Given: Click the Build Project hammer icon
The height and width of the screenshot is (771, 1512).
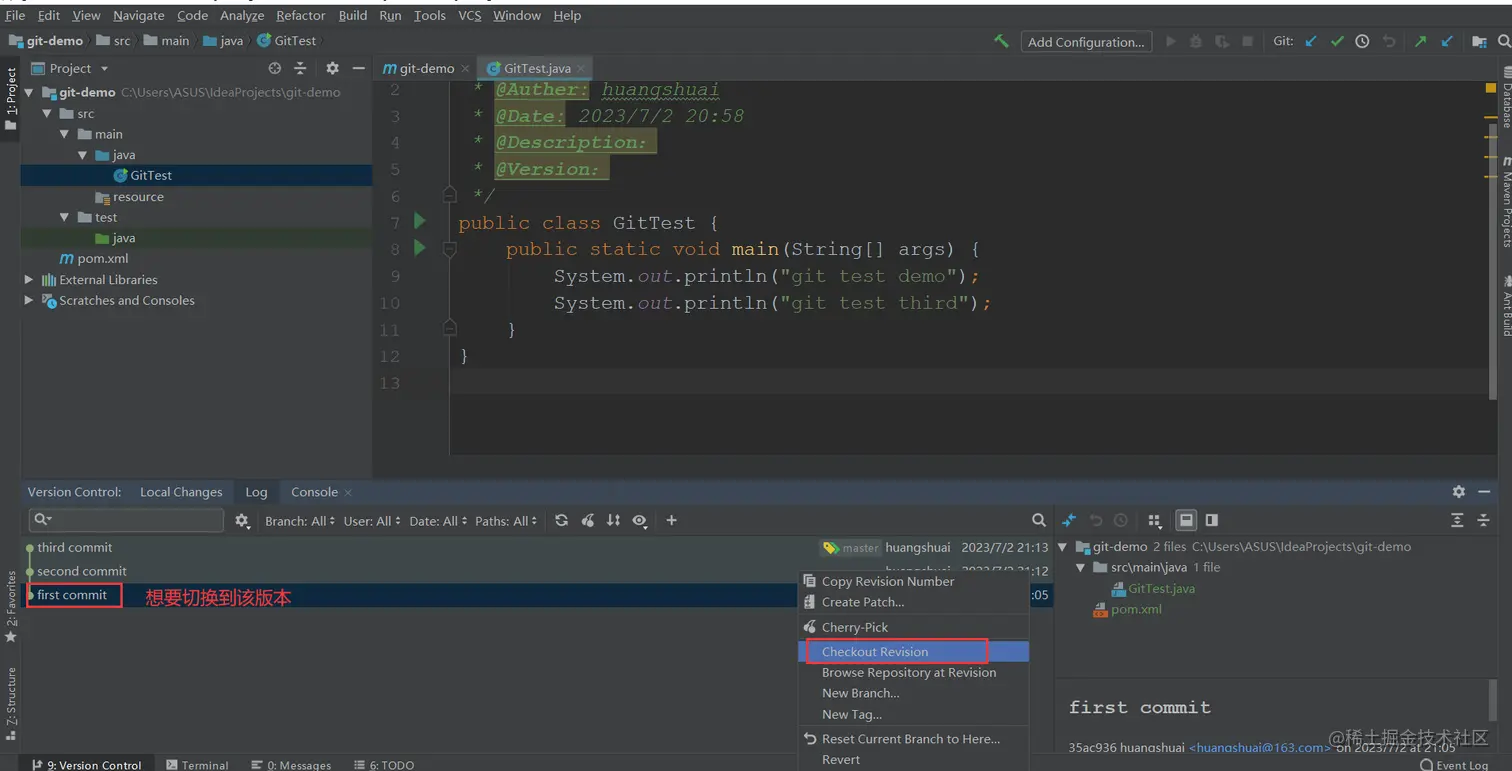Looking at the screenshot, I should click(1001, 41).
